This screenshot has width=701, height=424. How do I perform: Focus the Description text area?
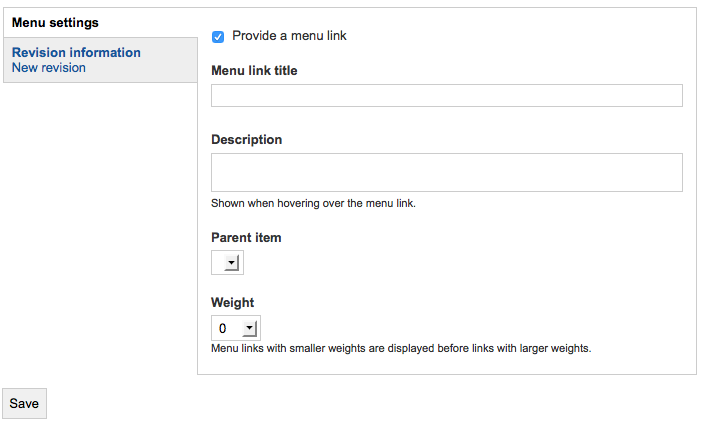coord(447,173)
